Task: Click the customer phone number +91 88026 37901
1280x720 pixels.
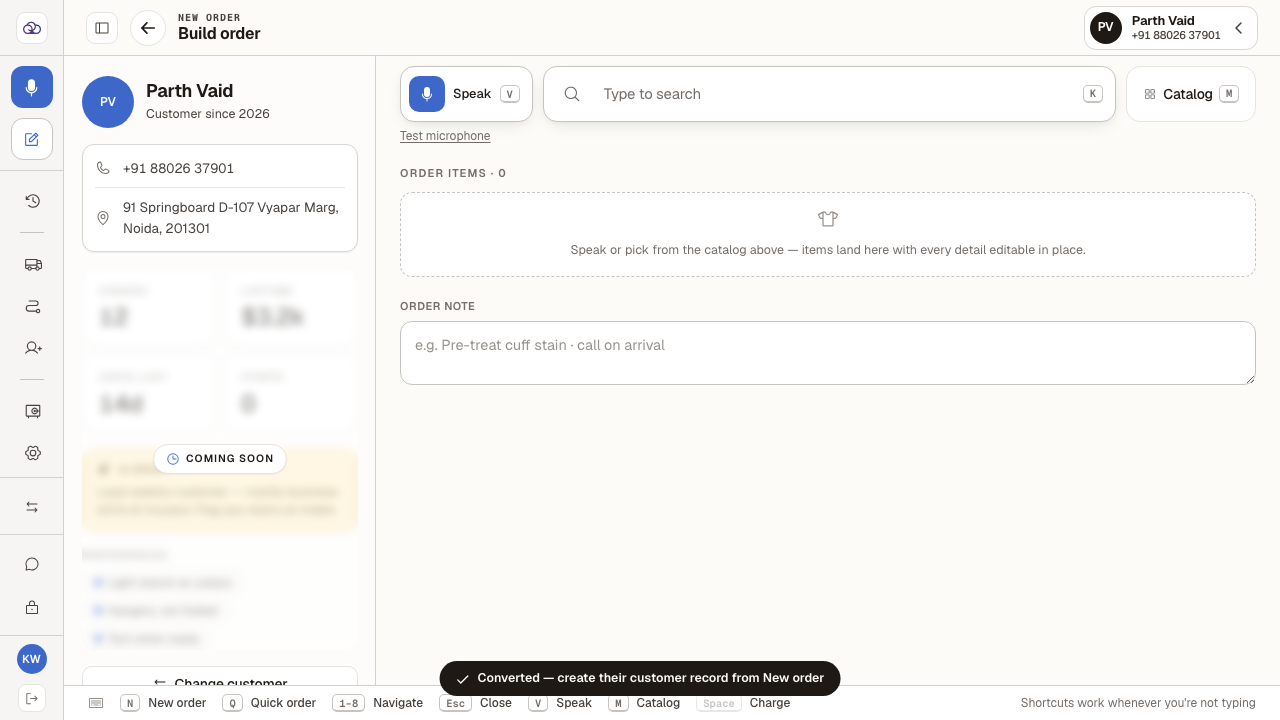Action: tap(178, 168)
